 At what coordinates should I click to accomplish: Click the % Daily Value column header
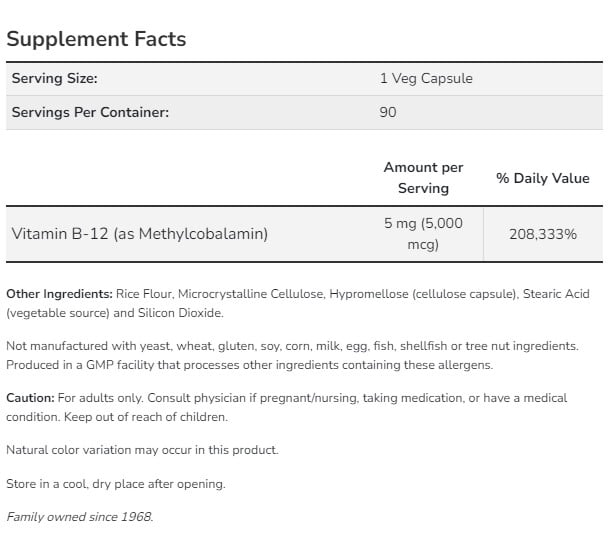tap(543, 178)
